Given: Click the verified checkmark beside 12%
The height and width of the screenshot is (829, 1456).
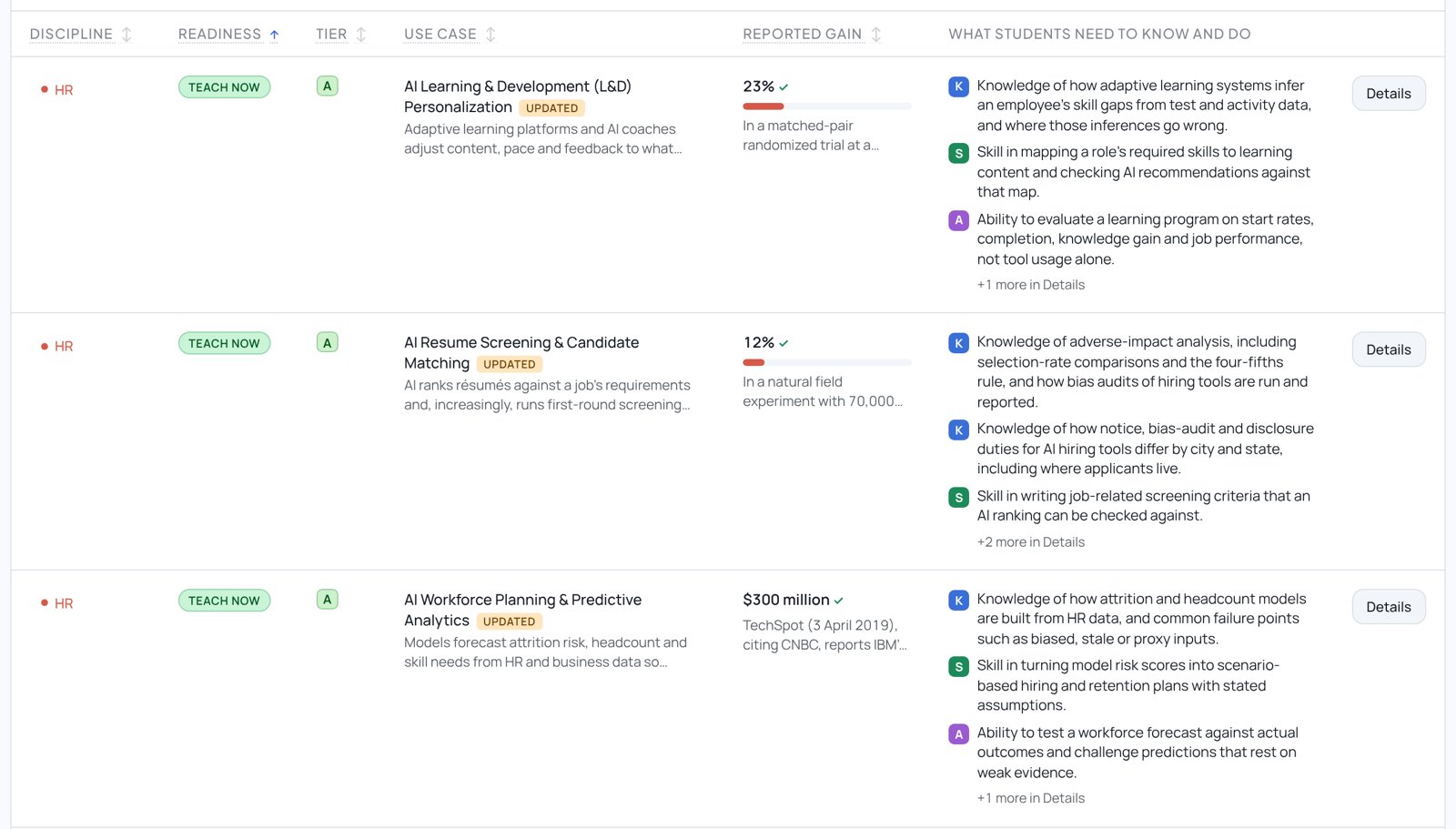Looking at the screenshot, I should tap(784, 343).
